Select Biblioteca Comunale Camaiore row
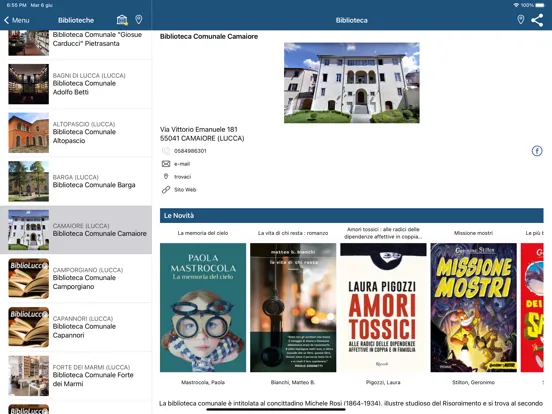 tap(76, 230)
